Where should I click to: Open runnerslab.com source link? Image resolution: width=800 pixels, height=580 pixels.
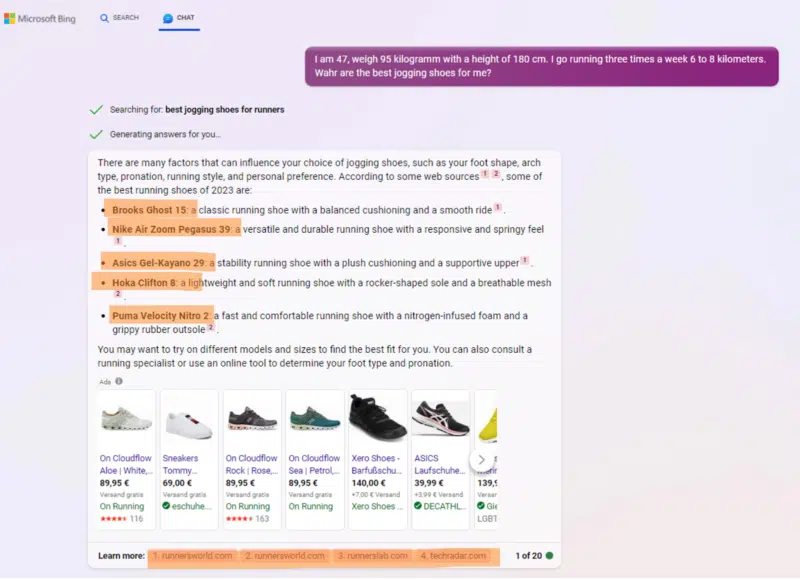click(372, 556)
